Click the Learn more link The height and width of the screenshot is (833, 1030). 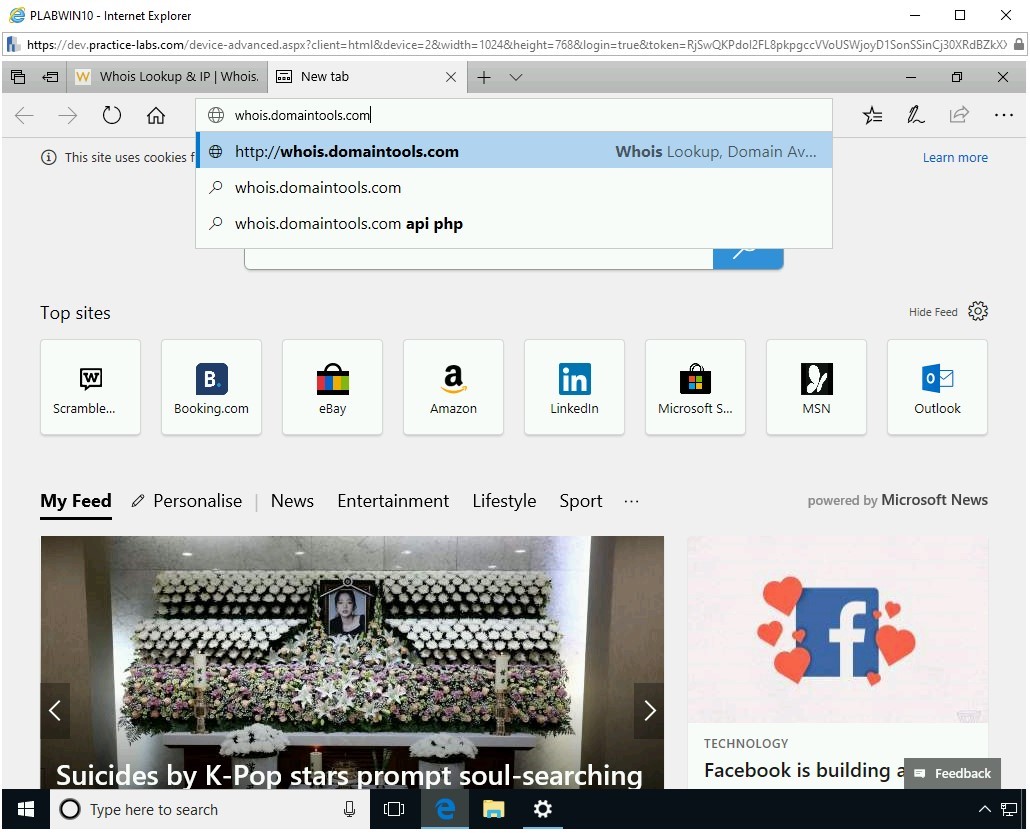[955, 157]
